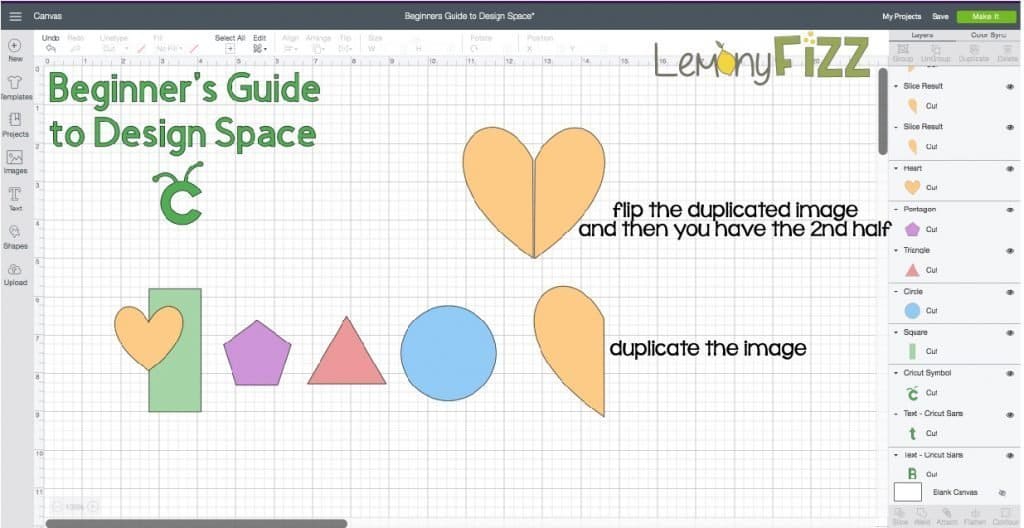1024x528 pixels.
Task: Collapse the Cricut Symbol layer group
Action: click(896, 373)
